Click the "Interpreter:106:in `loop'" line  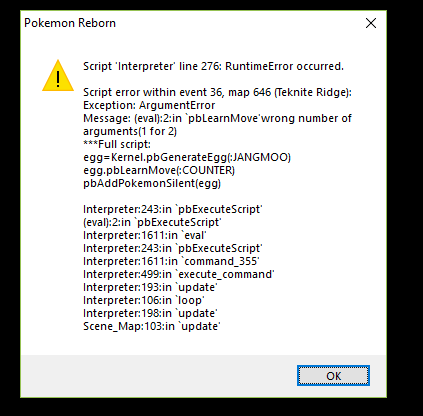click(x=144, y=300)
